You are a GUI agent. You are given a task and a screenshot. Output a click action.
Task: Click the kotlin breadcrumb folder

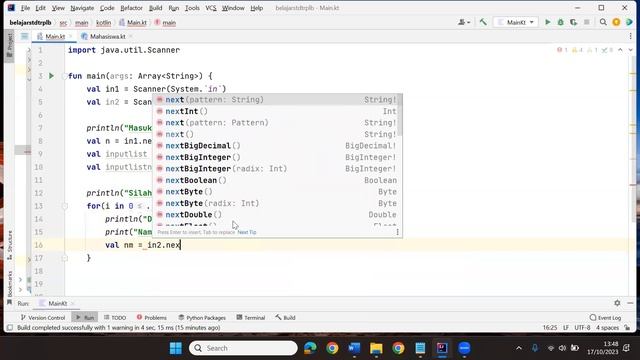coord(103,22)
